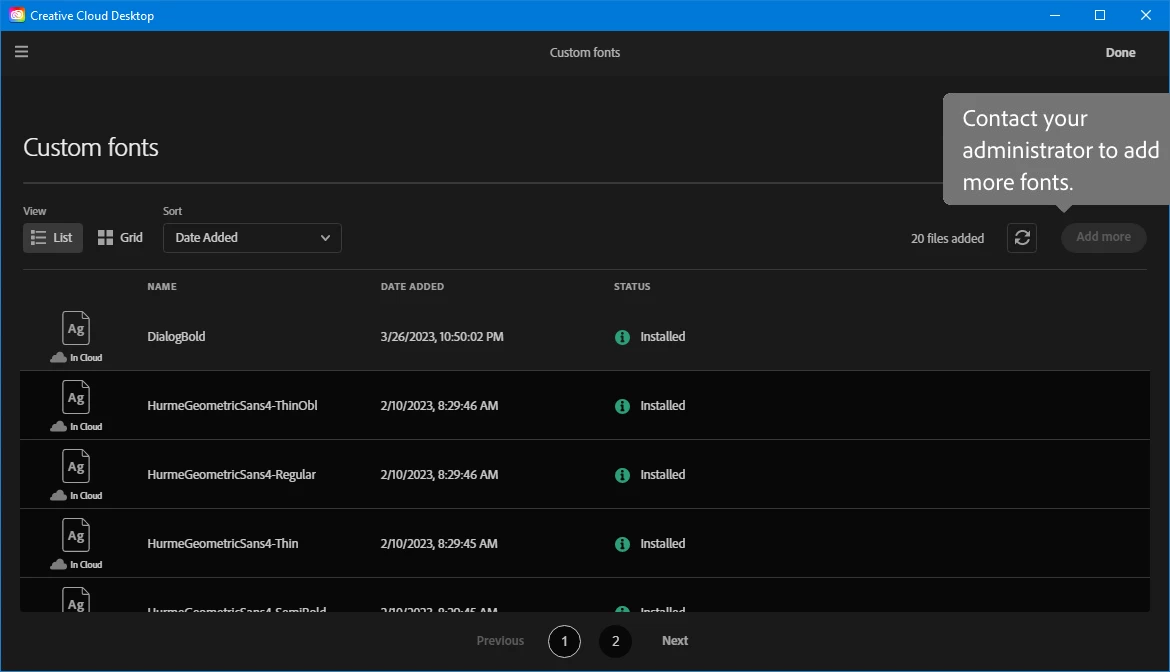Minimize the Creative Cloud Desktop window
Screen dimensions: 1170x672
tap(1054, 15)
